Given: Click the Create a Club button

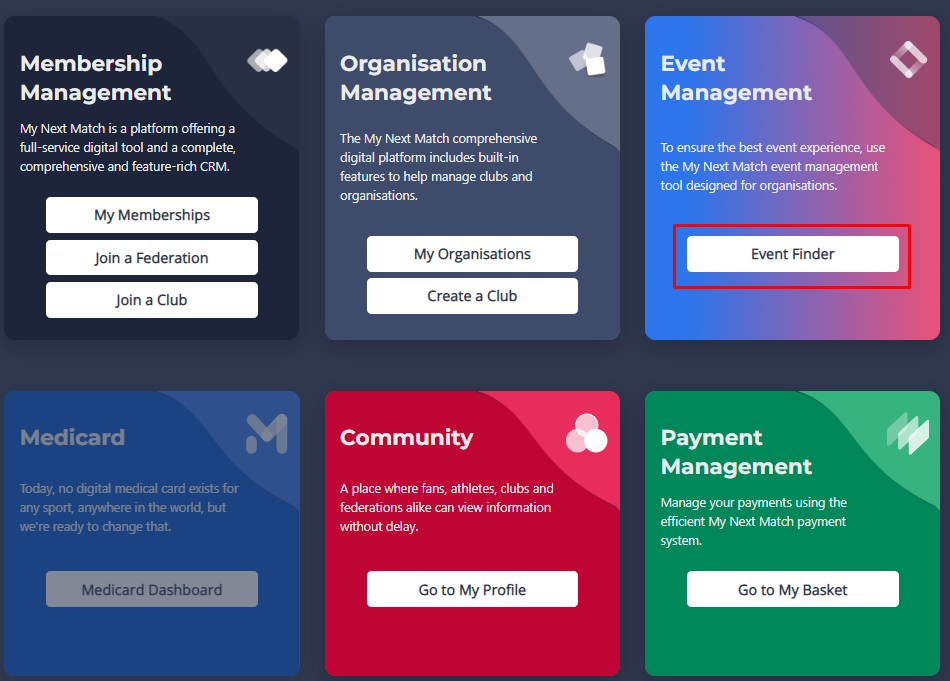Looking at the screenshot, I should pyautogui.click(x=472, y=296).
